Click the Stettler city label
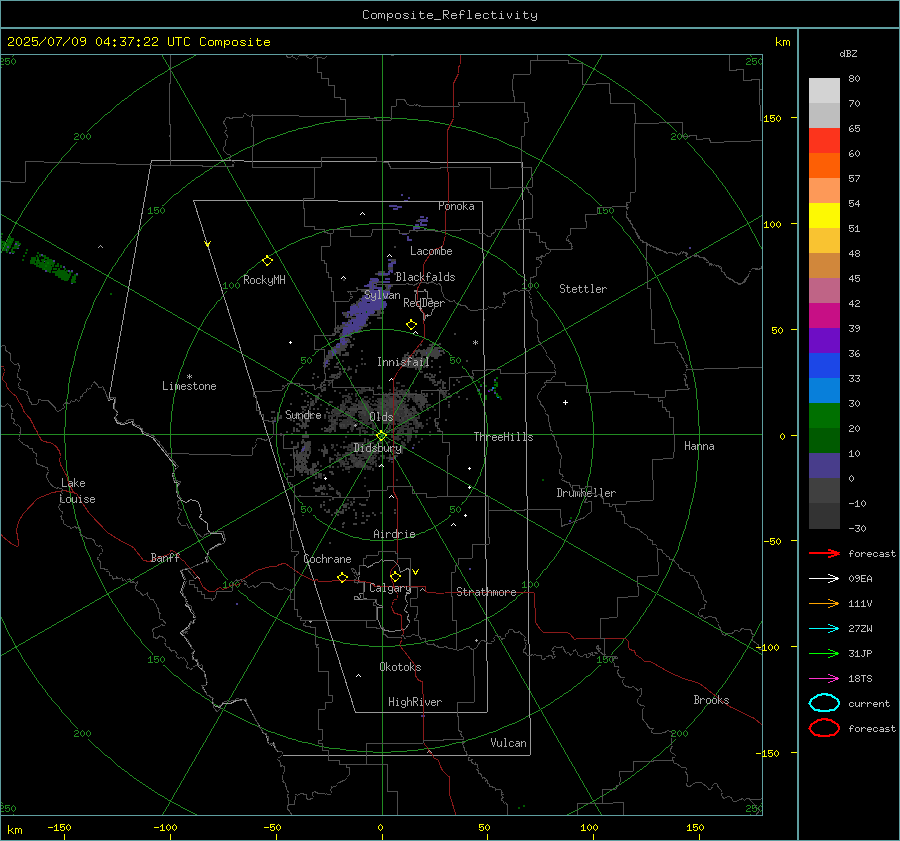 coord(583,289)
